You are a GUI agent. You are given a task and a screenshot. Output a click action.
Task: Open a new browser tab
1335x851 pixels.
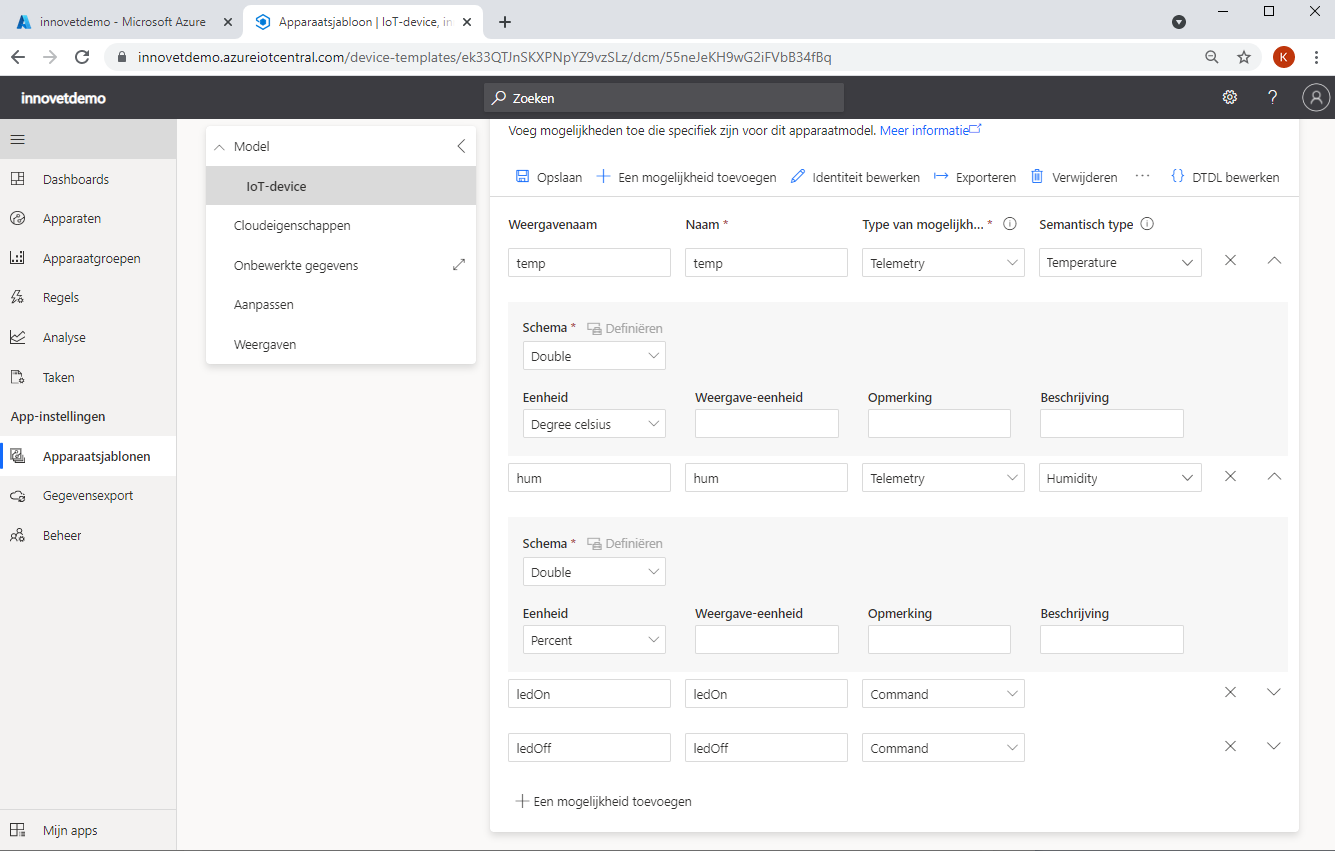click(505, 22)
